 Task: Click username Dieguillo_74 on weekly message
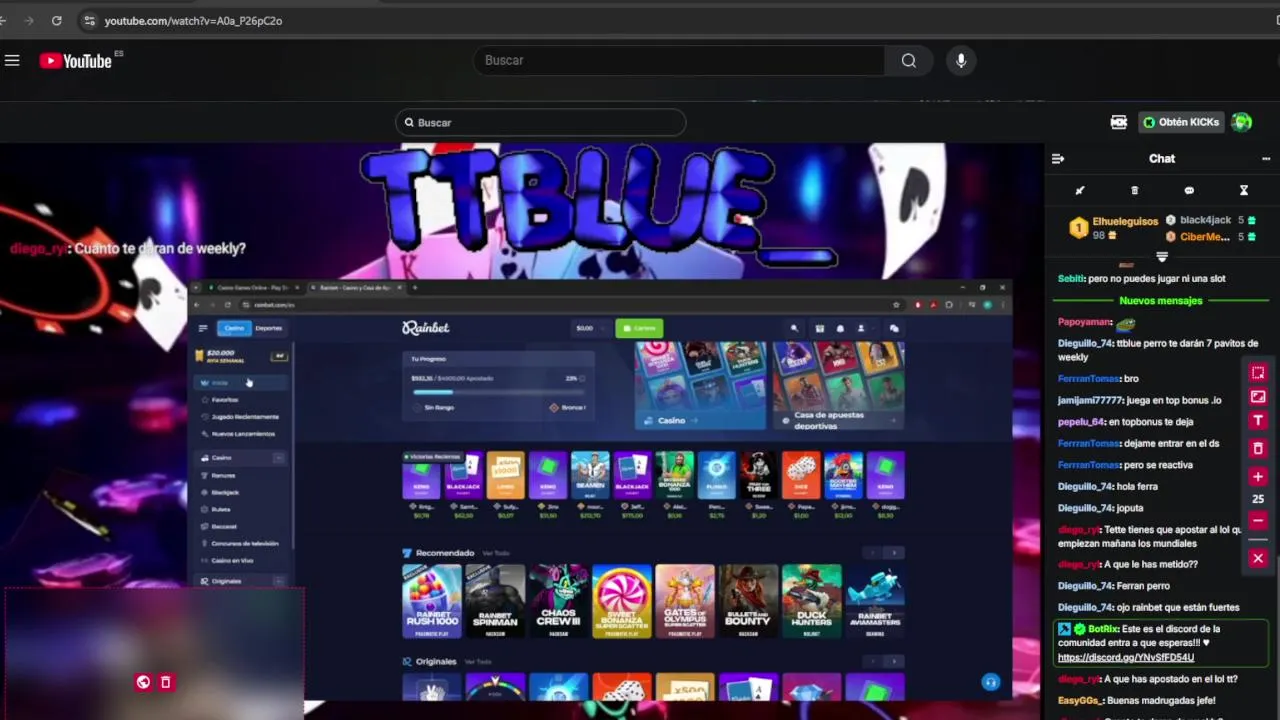click(x=1085, y=343)
